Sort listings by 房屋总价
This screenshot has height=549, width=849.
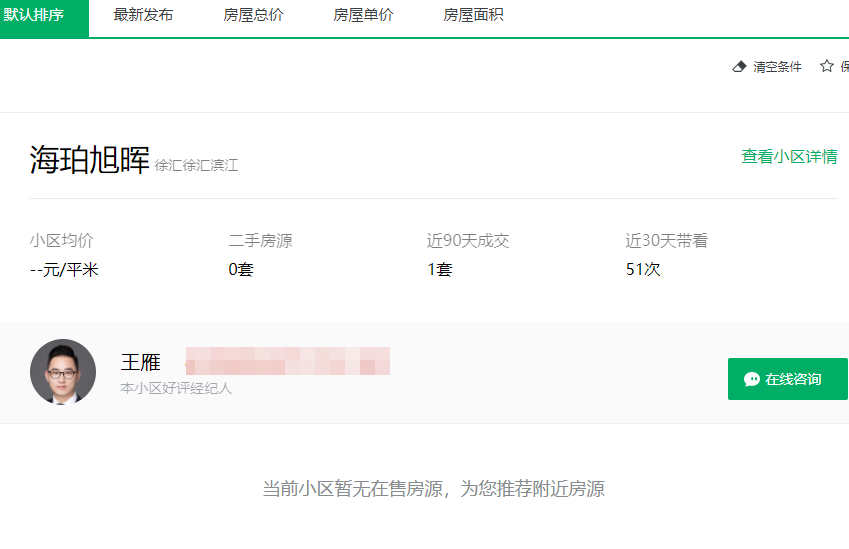point(253,16)
